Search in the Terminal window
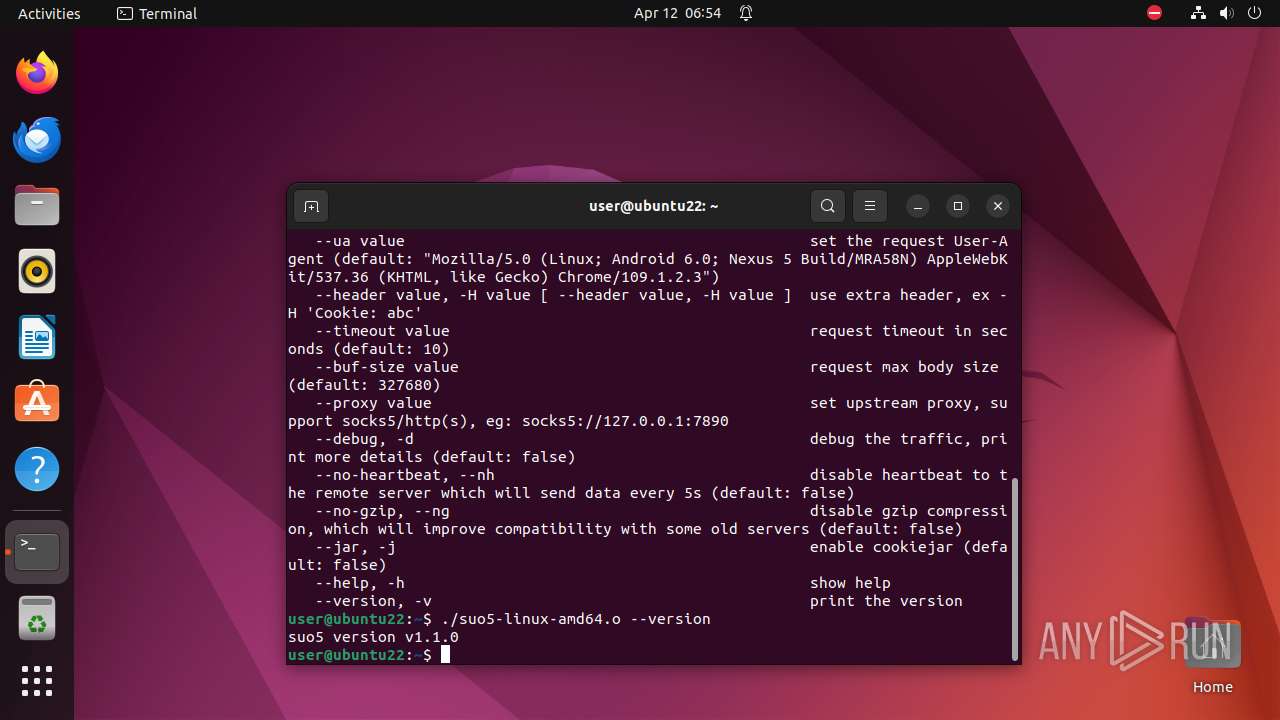Screen dimensions: 1280x720 (x=828, y=206)
